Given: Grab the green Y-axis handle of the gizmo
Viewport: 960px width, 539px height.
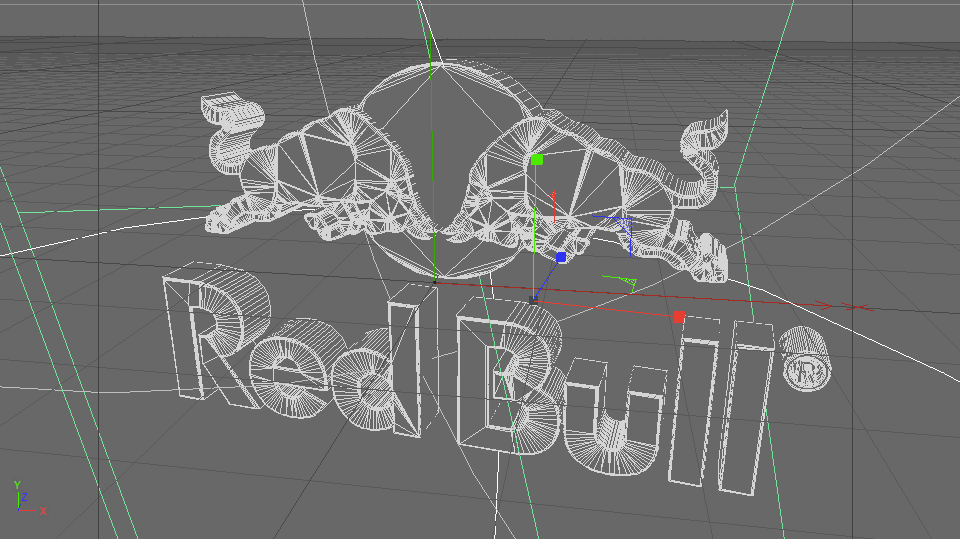Looking at the screenshot, I should coord(537,160).
